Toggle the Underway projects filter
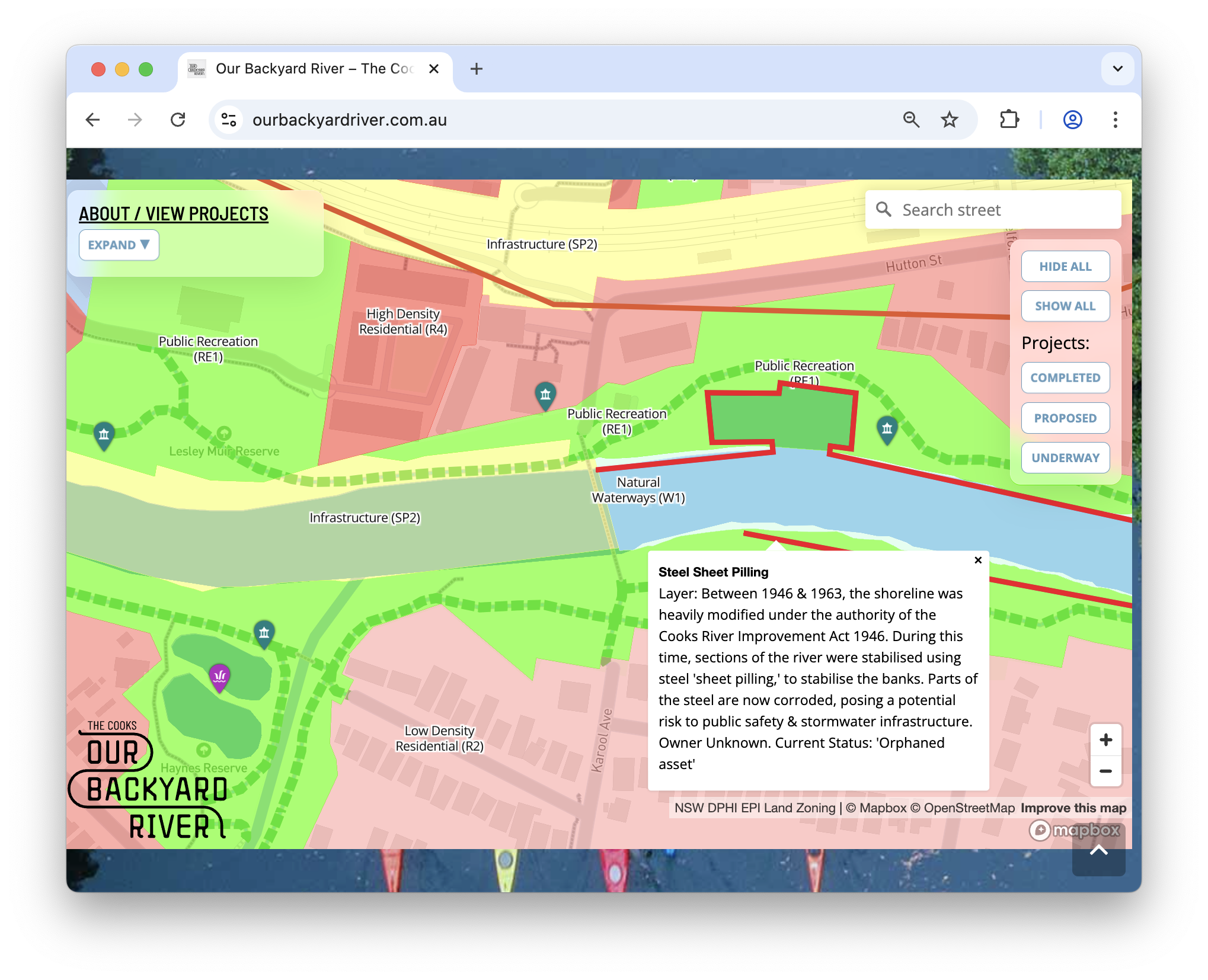Image resolution: width=1208 pixels, height=980 pixels. [x=1065, y=457]
